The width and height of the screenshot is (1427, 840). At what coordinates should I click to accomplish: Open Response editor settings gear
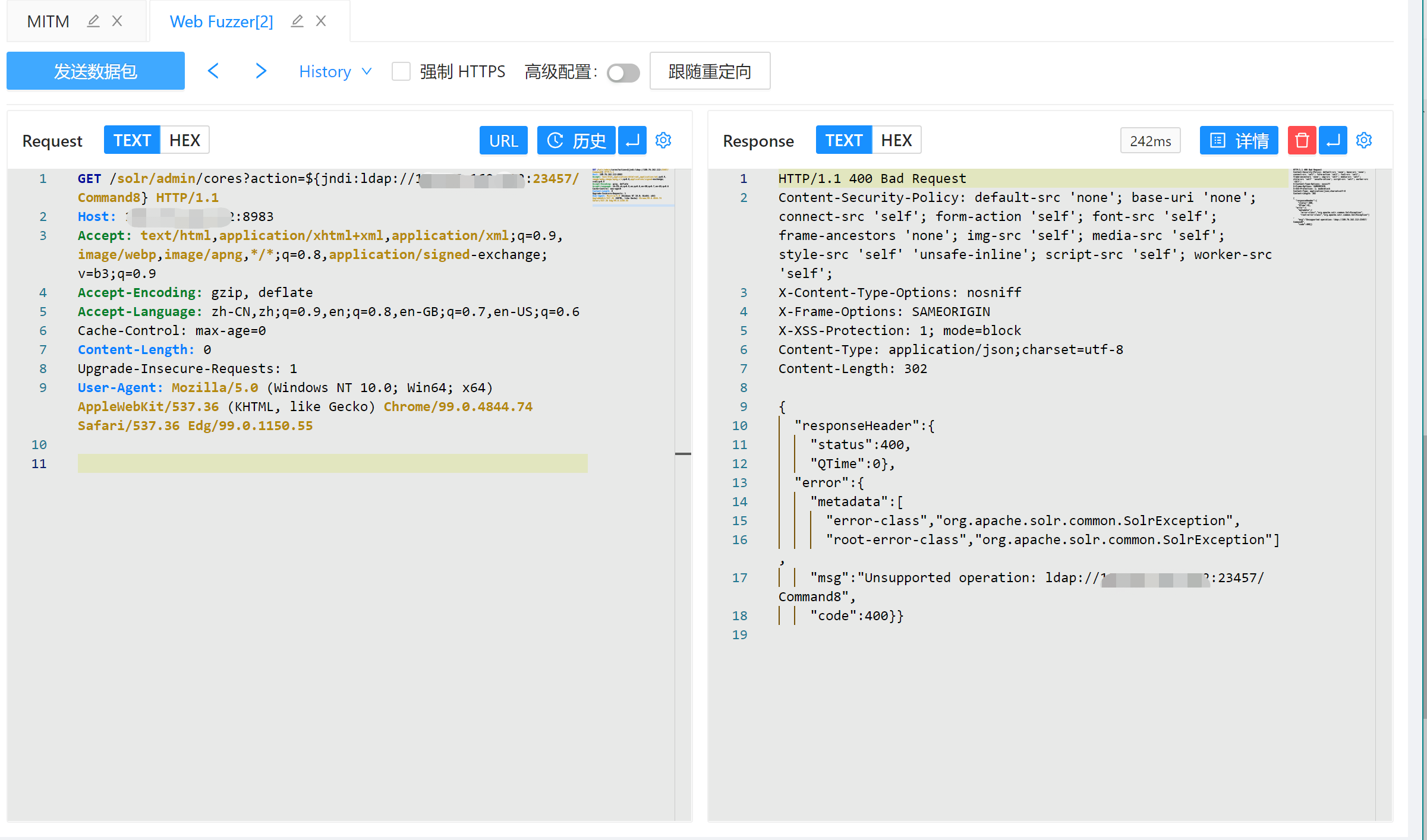click(x=1364, y=140)
